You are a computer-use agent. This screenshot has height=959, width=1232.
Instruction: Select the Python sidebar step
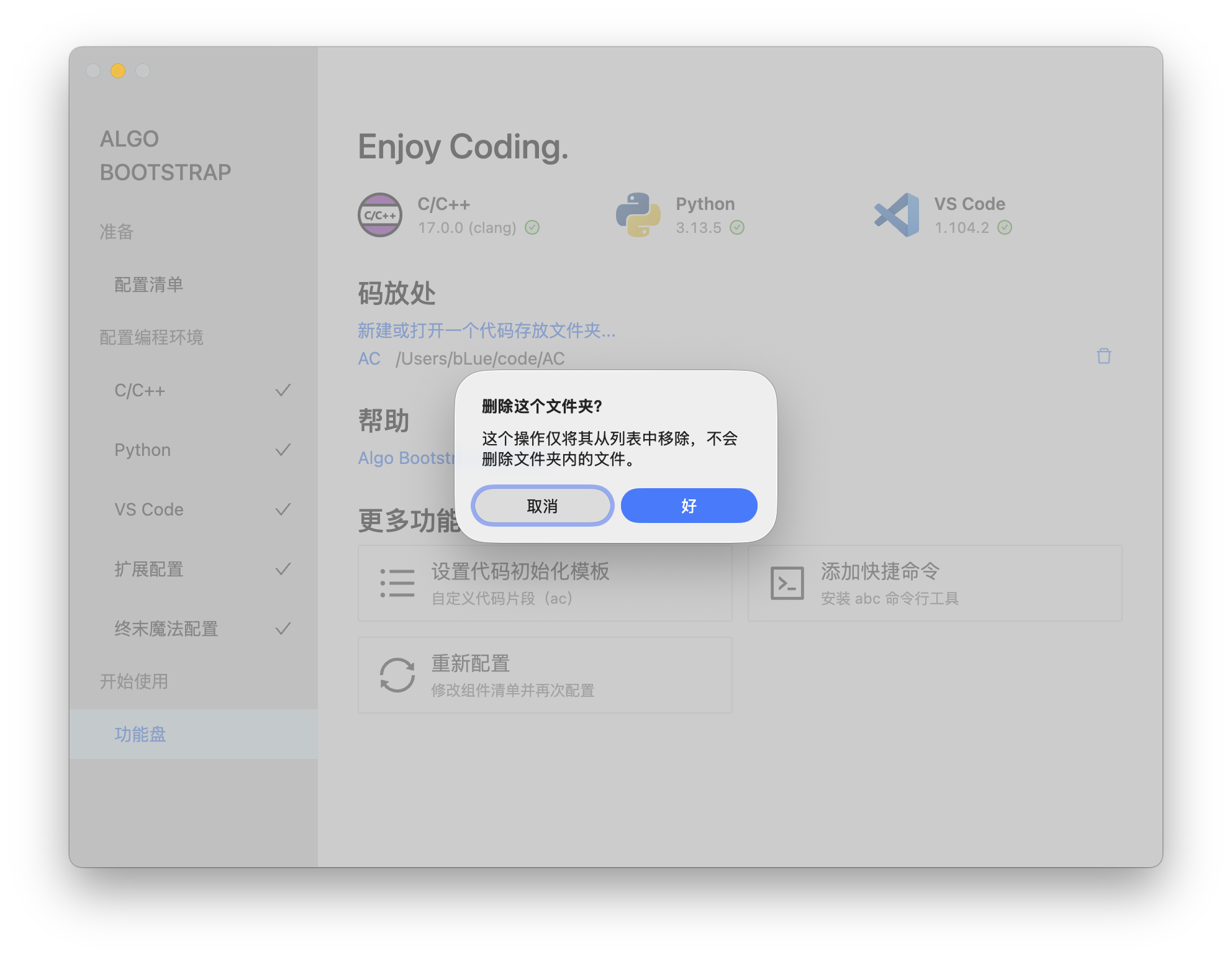pyautogui.click(x=143, y=450)
